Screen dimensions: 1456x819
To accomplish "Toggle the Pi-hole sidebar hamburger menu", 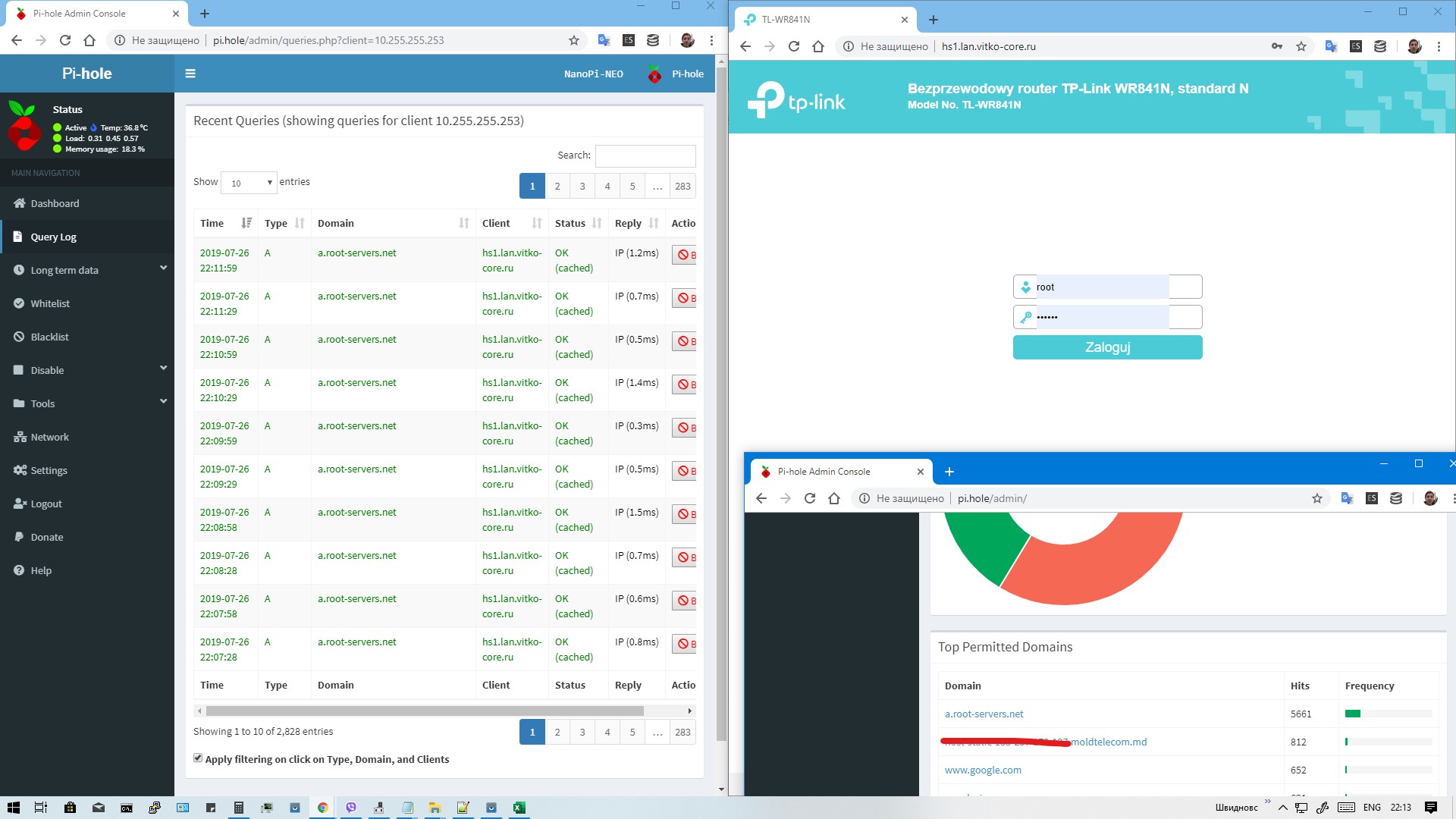I will point(190,74).
